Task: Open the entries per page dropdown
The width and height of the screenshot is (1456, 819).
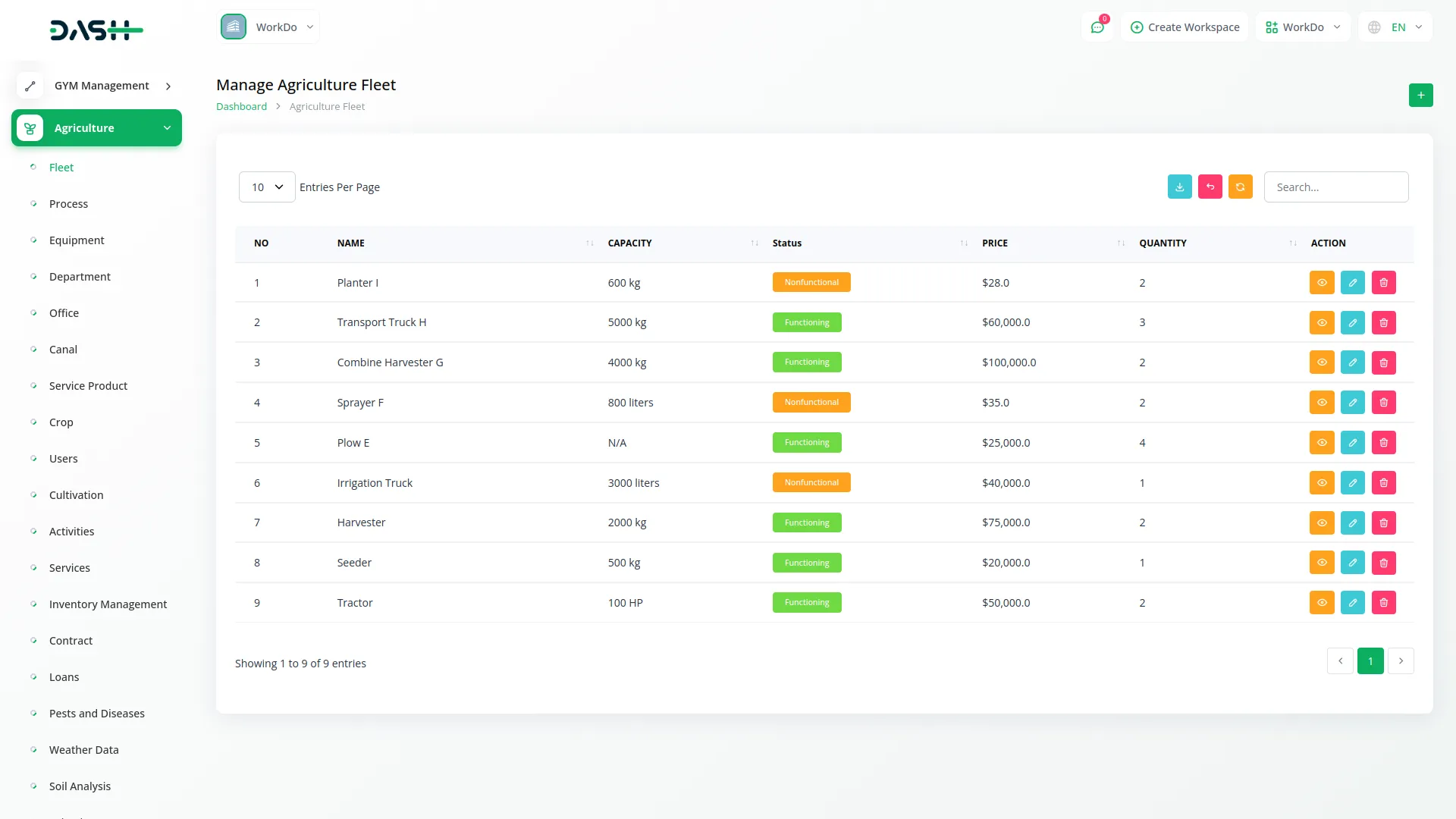Action: pyautogui.click(x=267, y=187)
